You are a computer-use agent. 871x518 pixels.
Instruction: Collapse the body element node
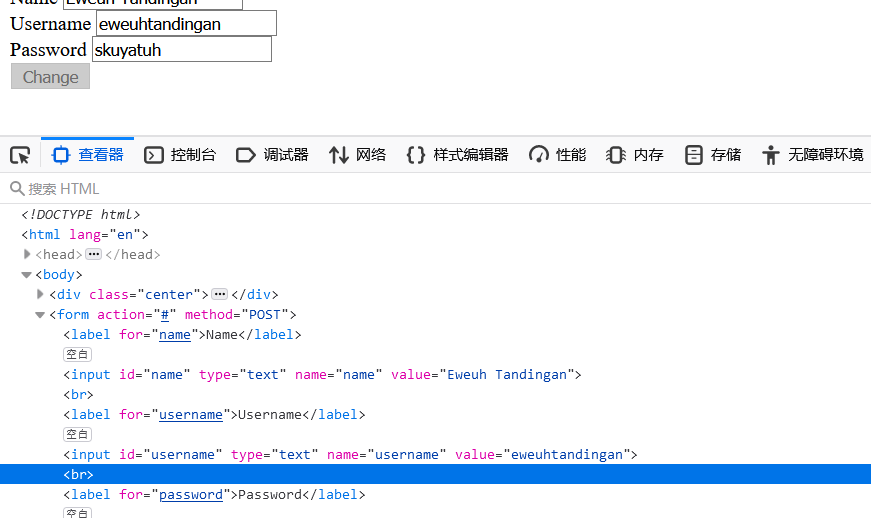tap(26, 275)
